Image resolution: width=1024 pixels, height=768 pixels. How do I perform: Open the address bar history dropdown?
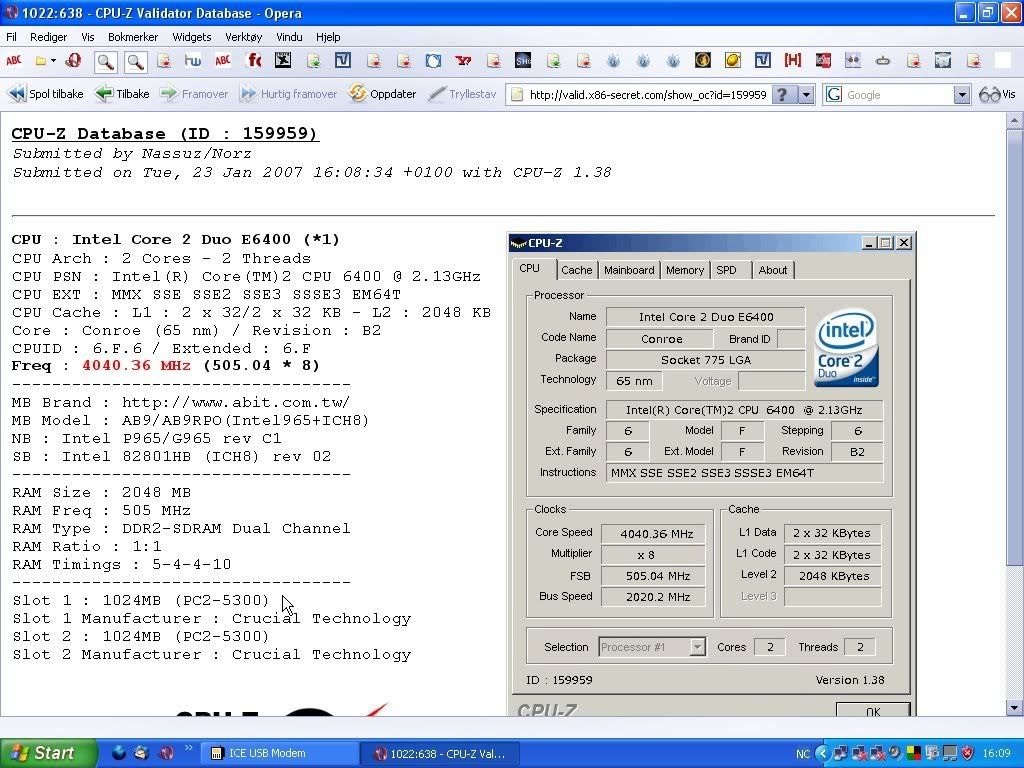(x=807, y=95)
